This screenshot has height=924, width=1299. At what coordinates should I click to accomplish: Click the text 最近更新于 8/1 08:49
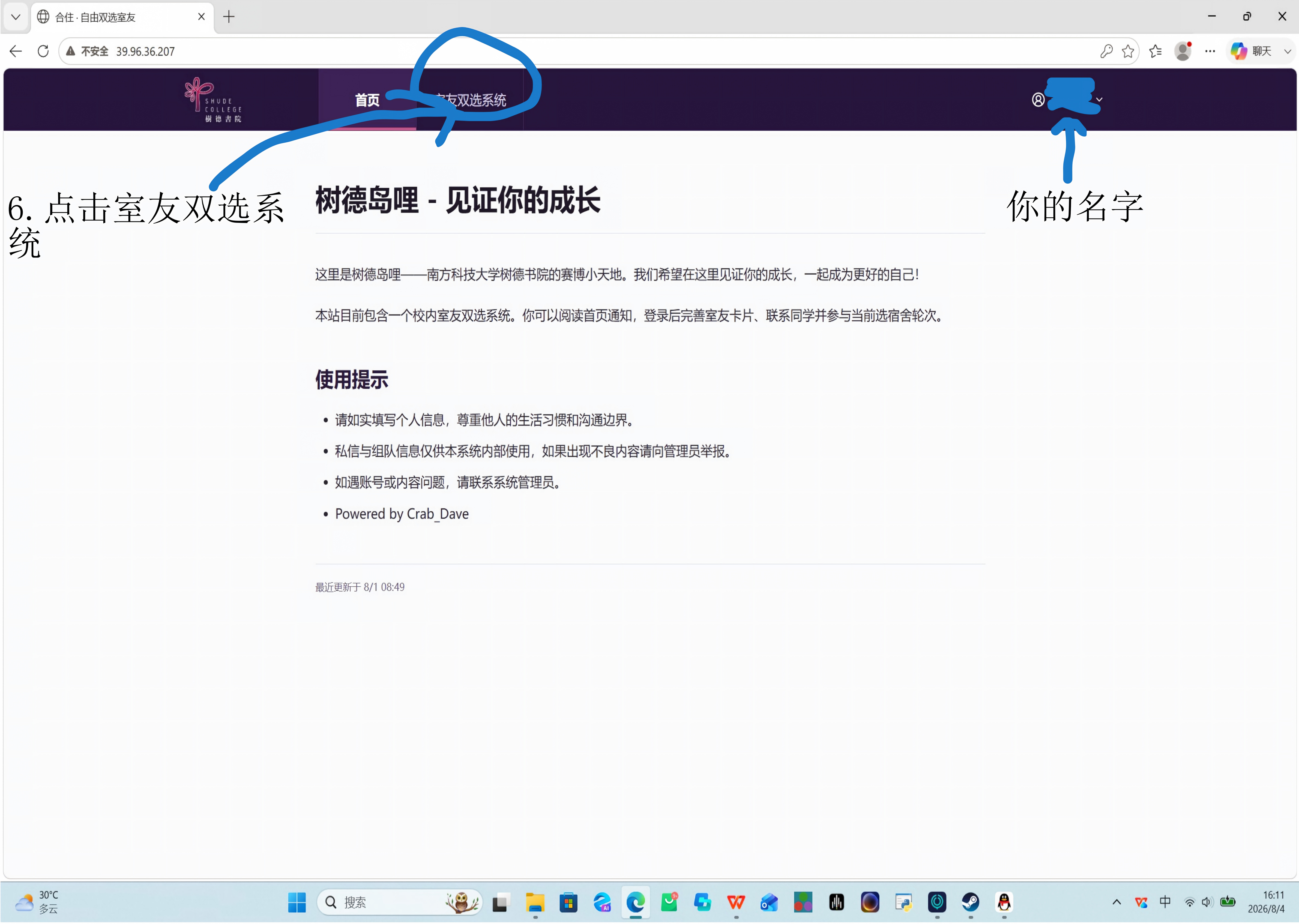360,587
